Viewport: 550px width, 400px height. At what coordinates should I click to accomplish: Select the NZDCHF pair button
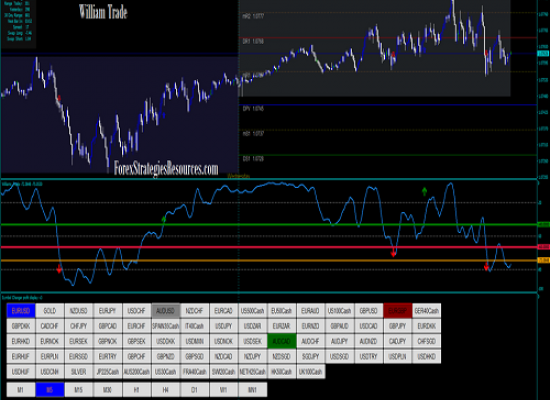[195, 311]
